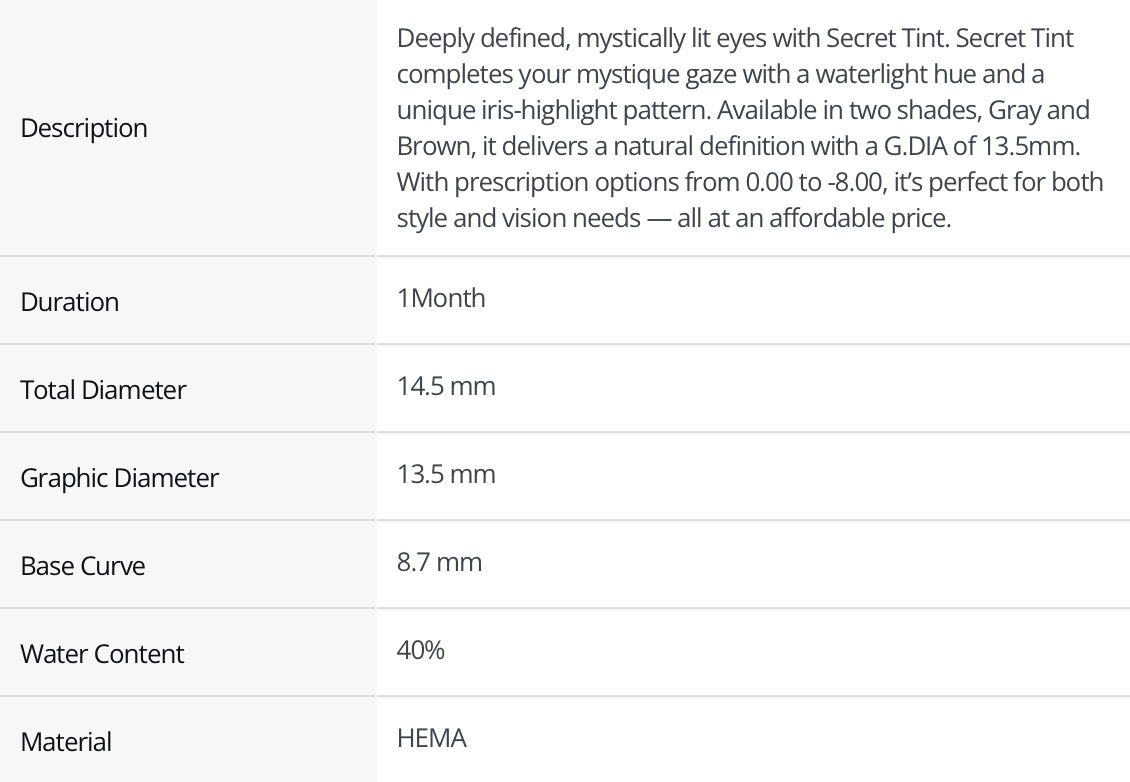Select the 13.5 mm value in the Graphic Diameter row
This screenshot has height=782, width=1130.
[446, 474]
